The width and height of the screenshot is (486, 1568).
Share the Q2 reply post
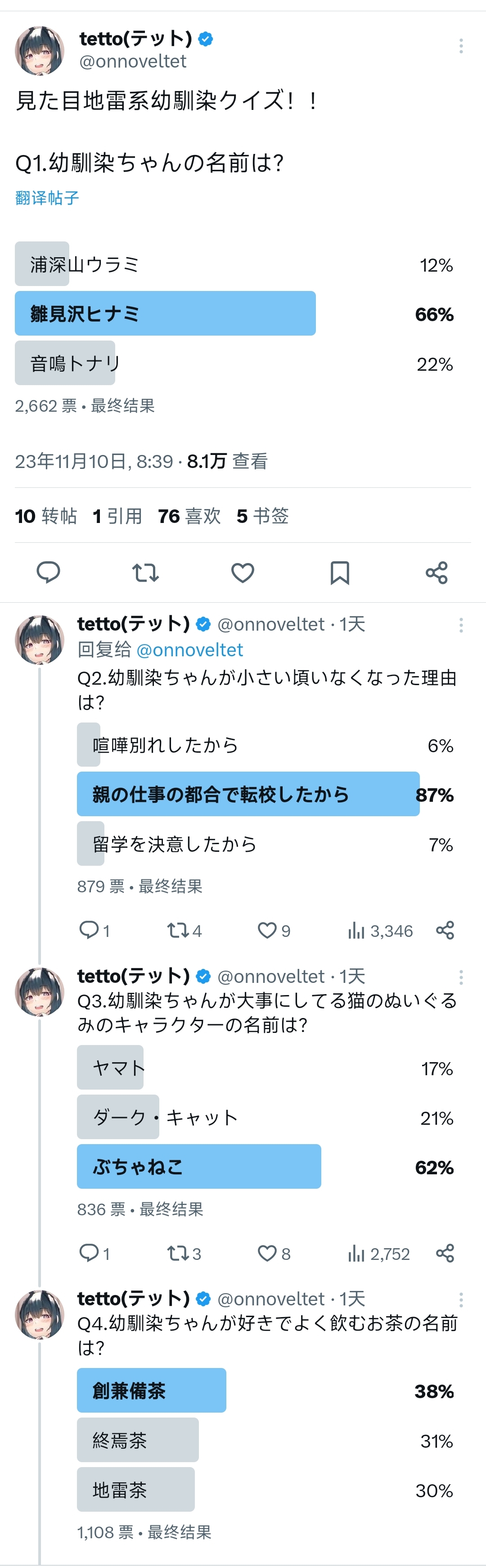click(445, 930)
